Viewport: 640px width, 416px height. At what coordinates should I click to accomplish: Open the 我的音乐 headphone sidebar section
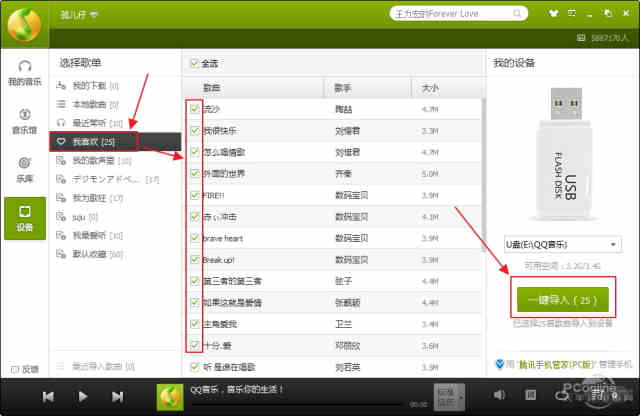pyautogui.click(x=24, y=73)
